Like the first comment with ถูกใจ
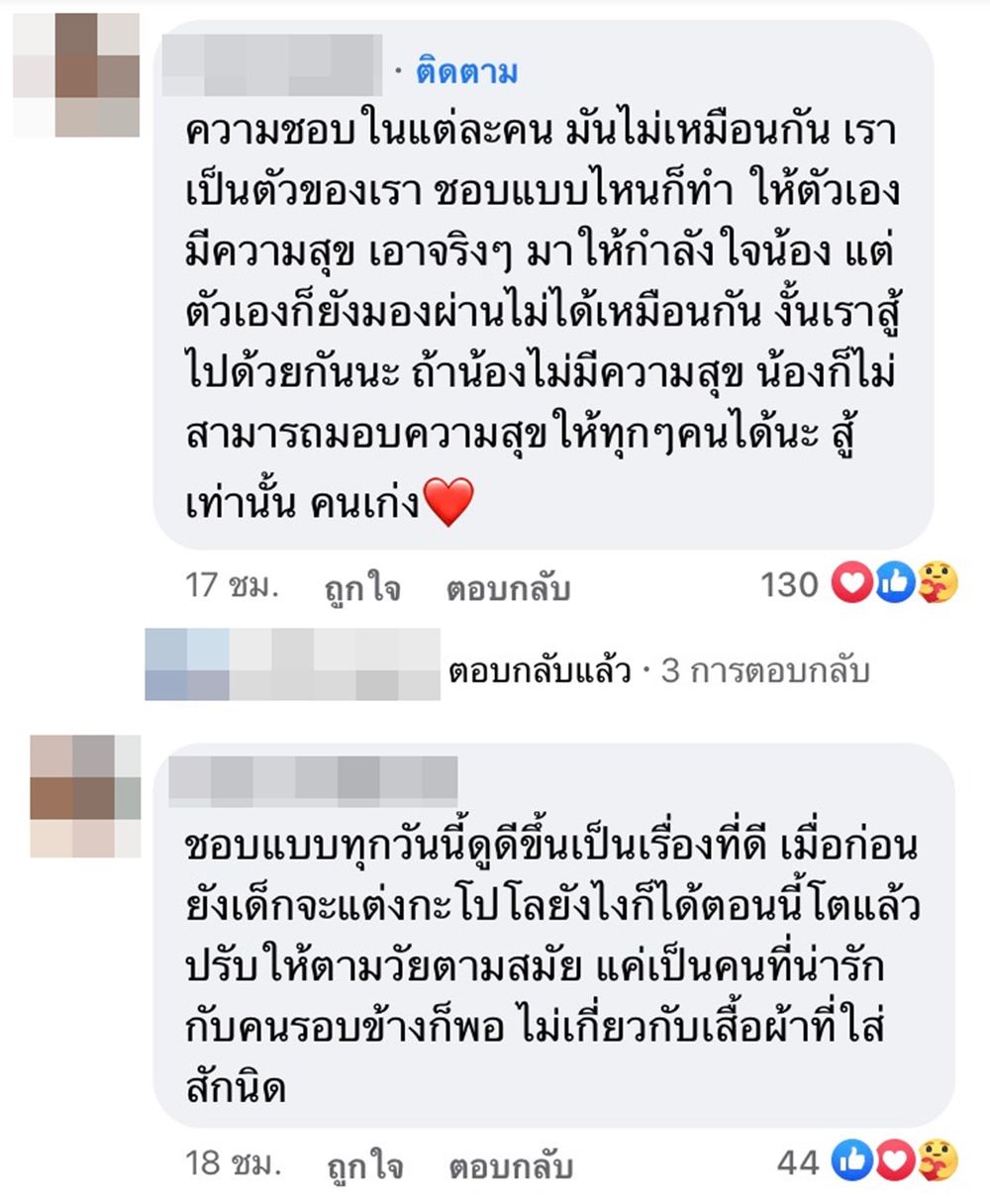This screenshot has width=990, height=1204. tap(363, 588)
